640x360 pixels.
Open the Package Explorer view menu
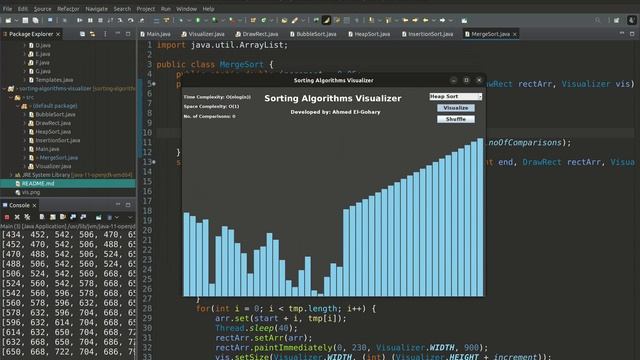[105, 34]
